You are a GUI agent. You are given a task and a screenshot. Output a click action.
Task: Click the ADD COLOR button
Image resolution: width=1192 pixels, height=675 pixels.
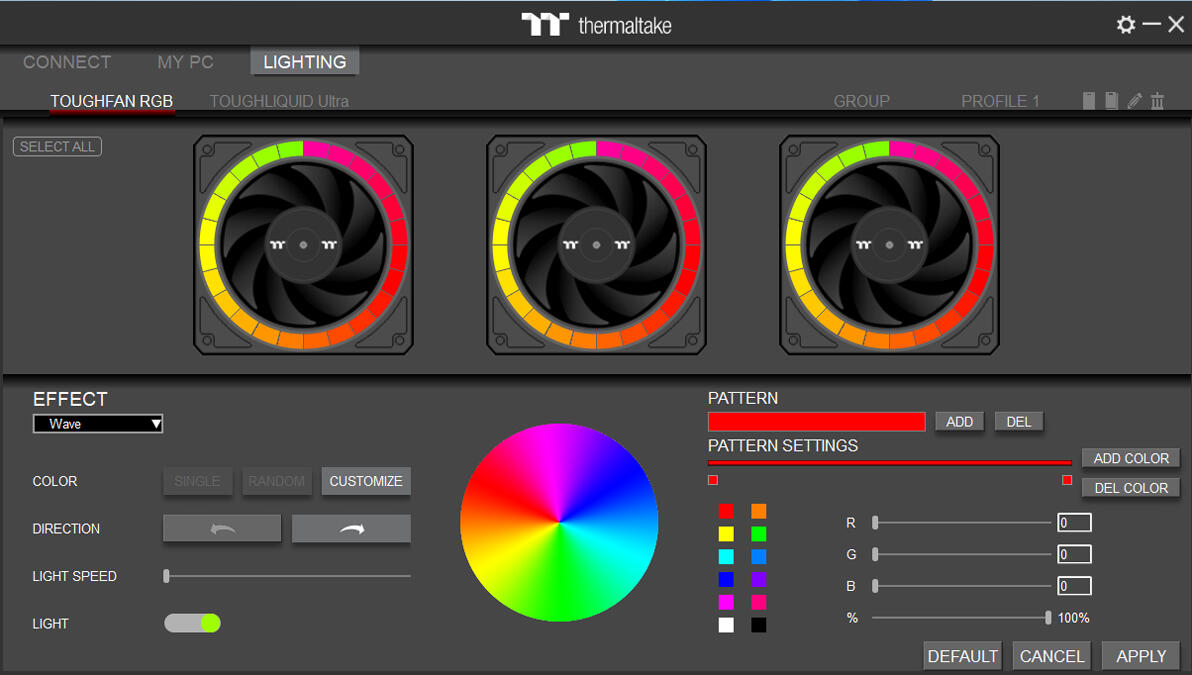click(x=1131, y=458)
